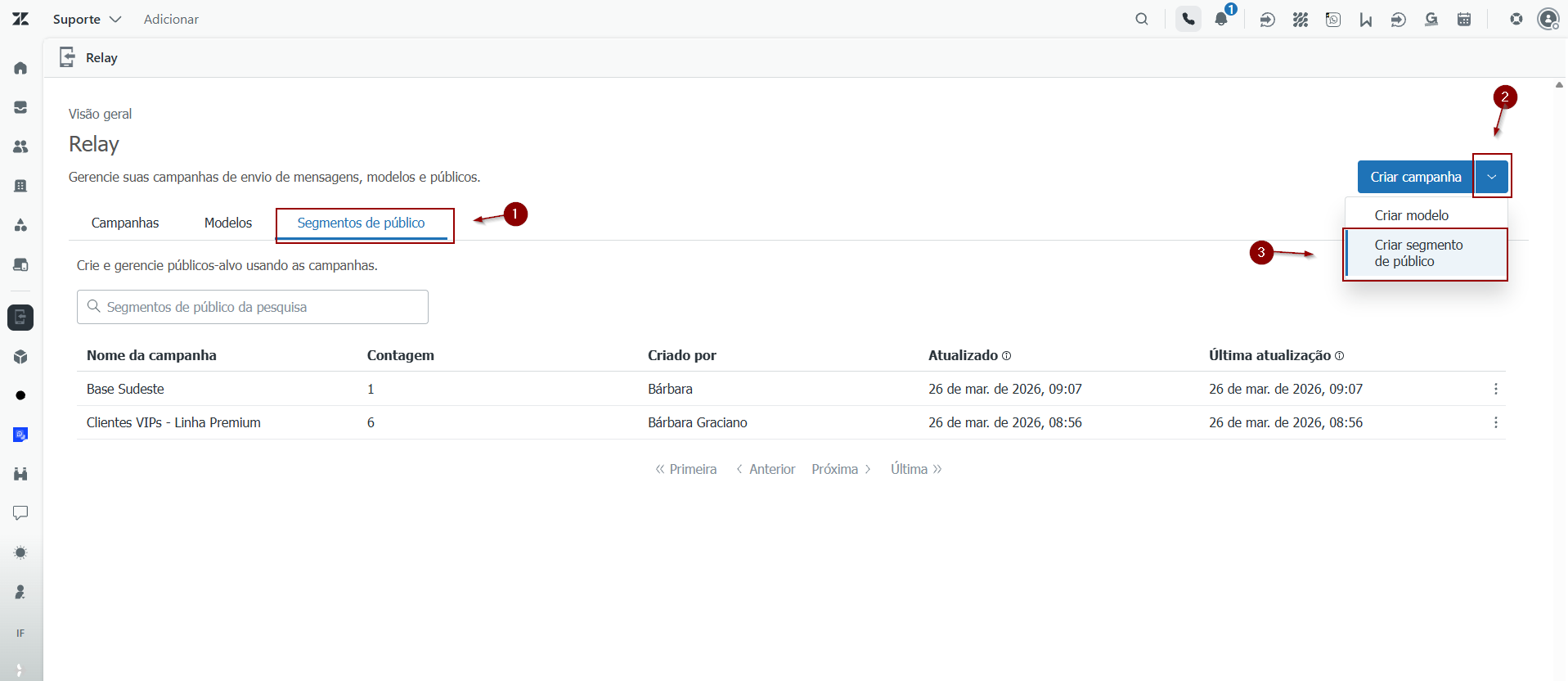Open the lifebuoy help icon

pos(1516,19)
